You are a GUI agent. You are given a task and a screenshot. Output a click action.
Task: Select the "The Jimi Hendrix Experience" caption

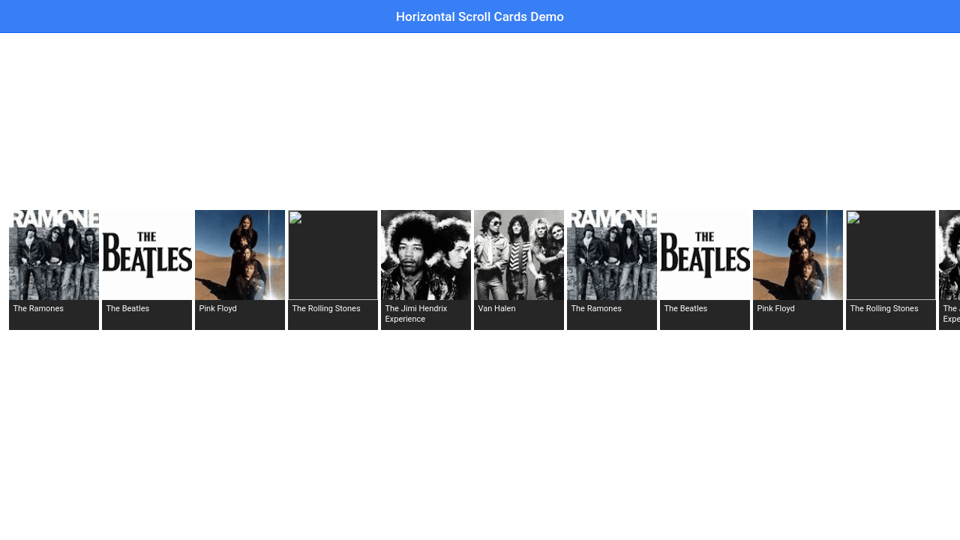(416, 313)
